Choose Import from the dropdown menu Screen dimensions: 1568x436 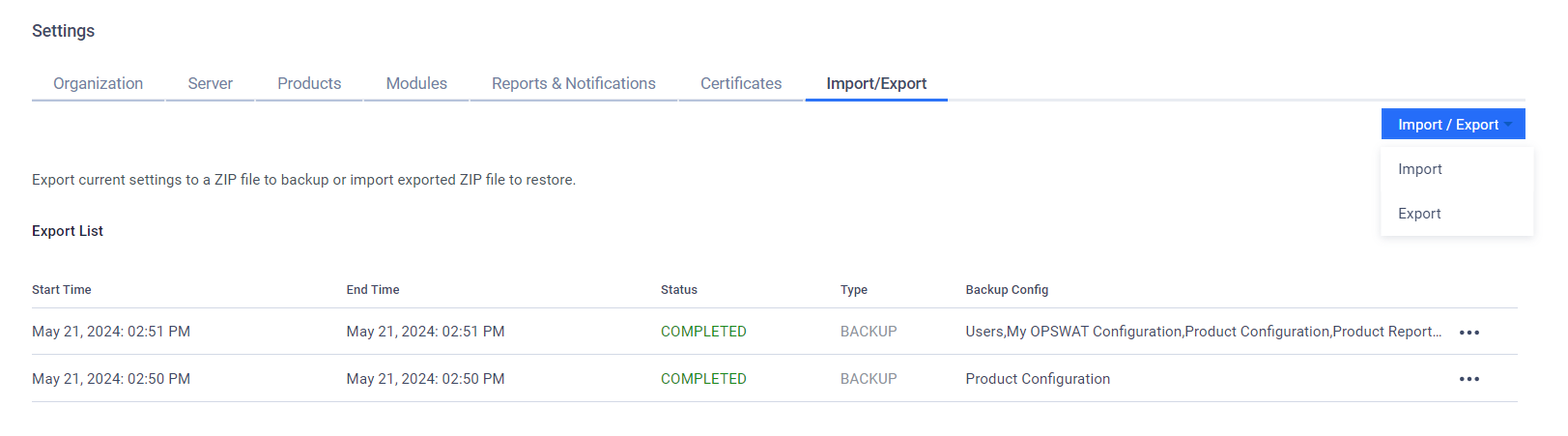(x=1419, y=169)
